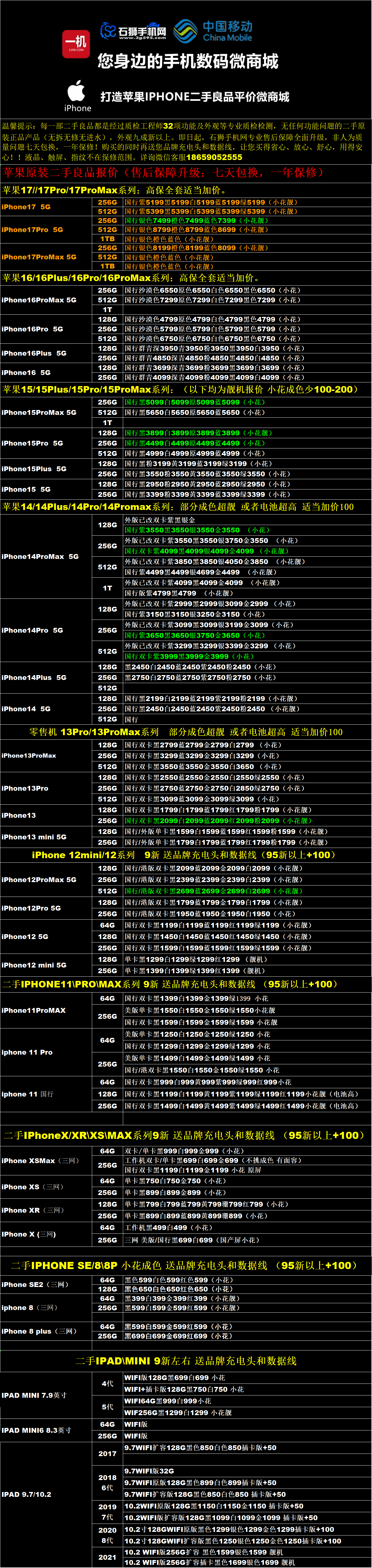Select the iPhone16Pro 5G model label
Viewport: 372px width, 1568px height.
point(32,329)
